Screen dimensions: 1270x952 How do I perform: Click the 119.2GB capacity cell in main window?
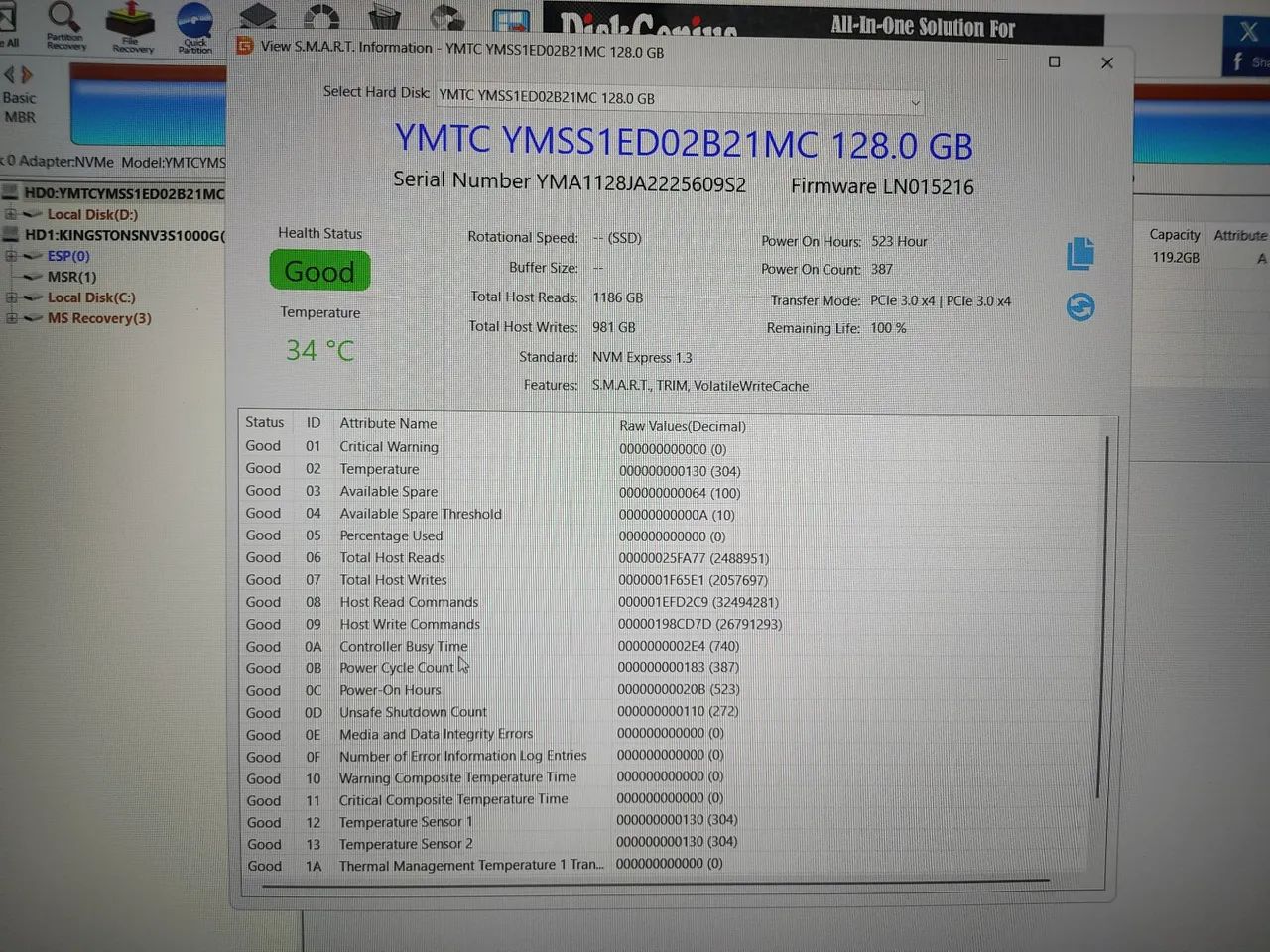pos(1176,258)
